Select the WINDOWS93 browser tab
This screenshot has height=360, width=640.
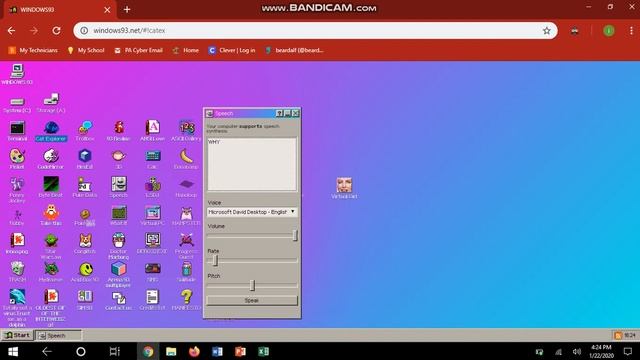click(60, 10)
